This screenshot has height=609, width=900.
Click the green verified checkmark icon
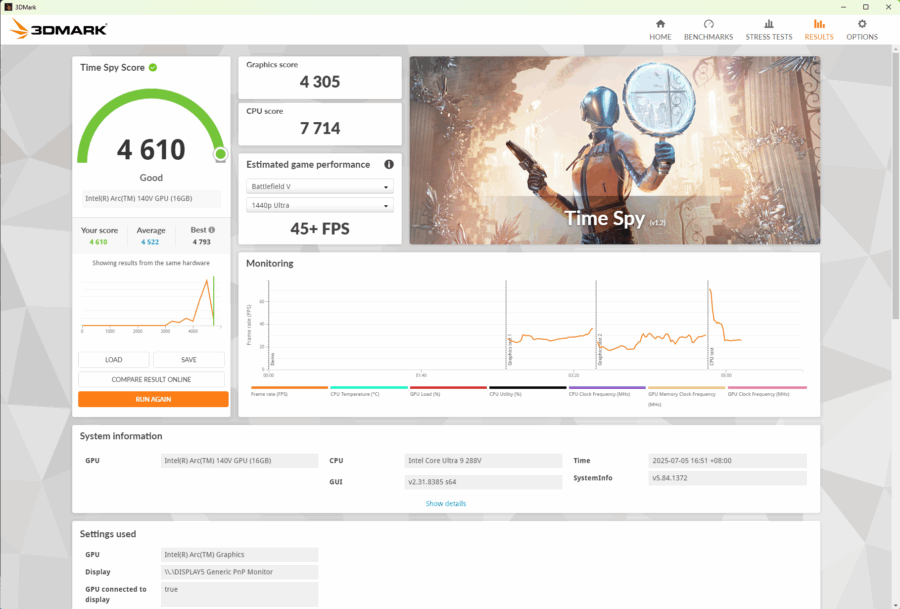coord(153,67)
